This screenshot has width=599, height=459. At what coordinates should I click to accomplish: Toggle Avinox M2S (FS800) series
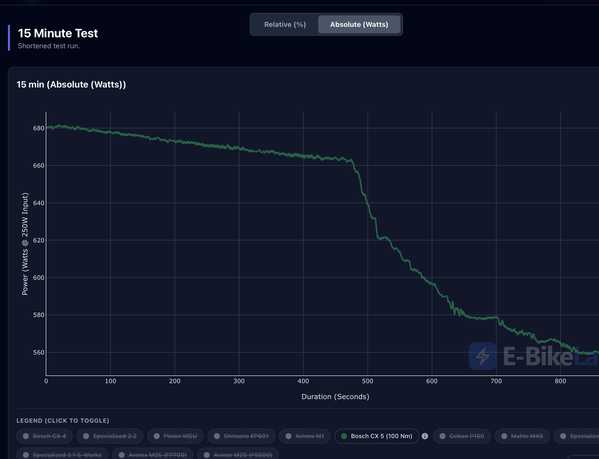coord(238,455)
